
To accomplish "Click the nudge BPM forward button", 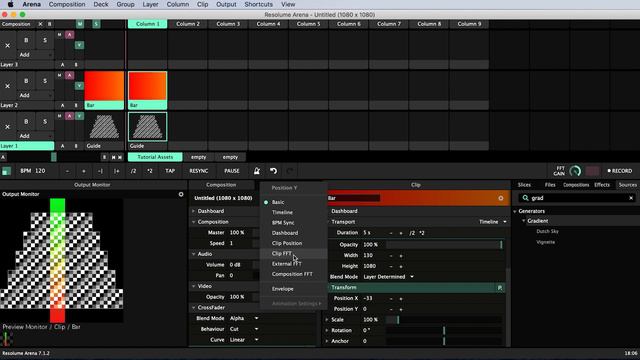I will (x=116, y=171).
